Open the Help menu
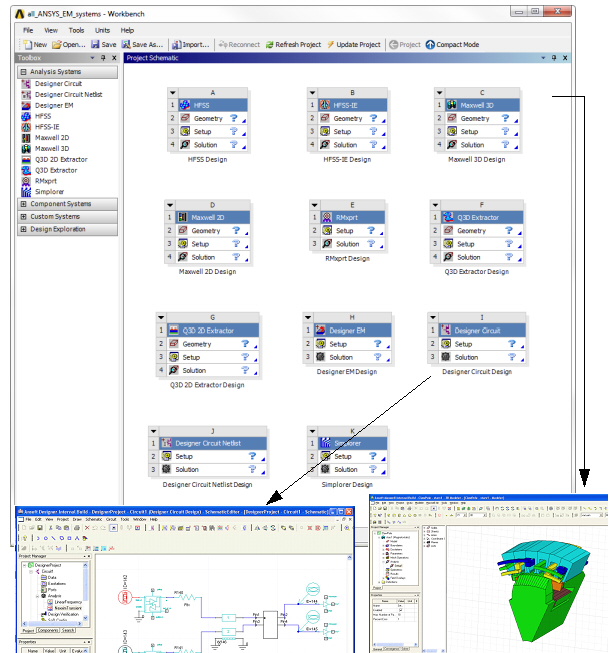 coord(127,30)
